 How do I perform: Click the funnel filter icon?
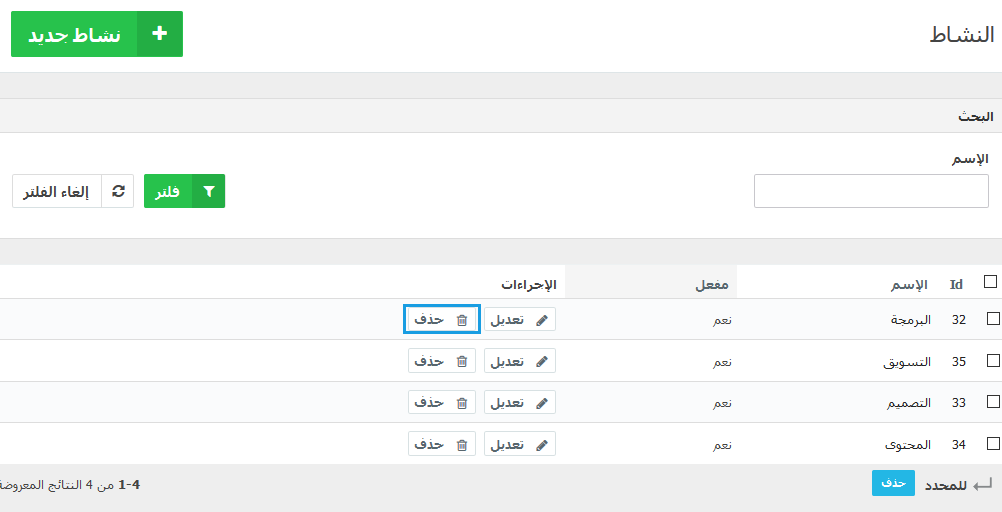pos(208,191)
